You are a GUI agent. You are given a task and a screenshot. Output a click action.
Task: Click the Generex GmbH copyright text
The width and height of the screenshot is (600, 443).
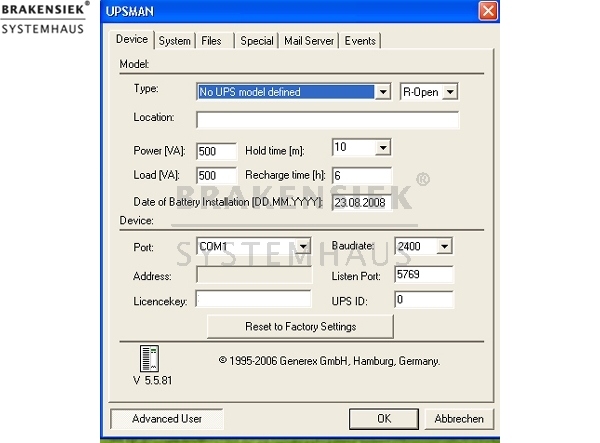coord(329,361)
